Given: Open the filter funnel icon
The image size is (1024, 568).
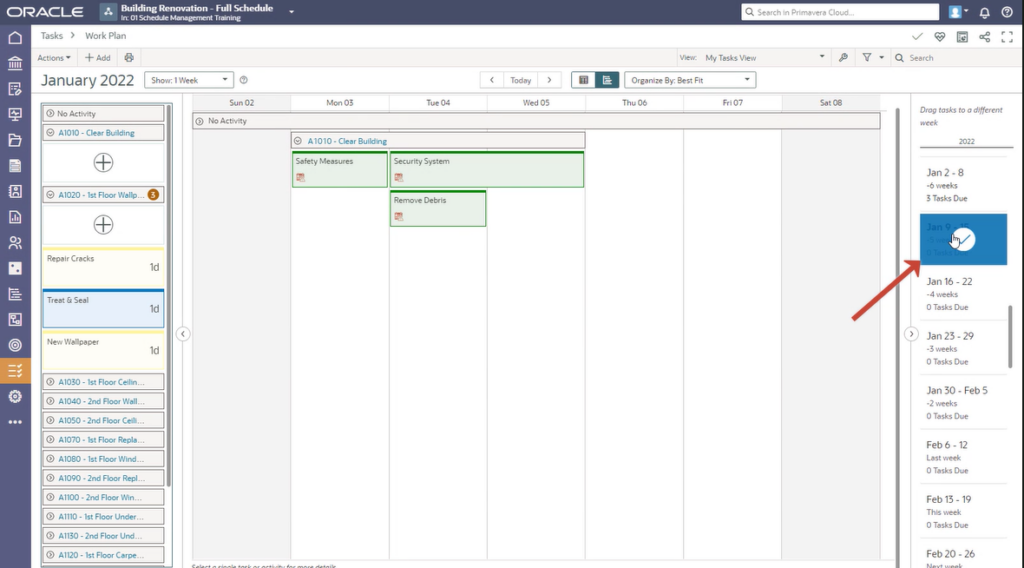Looking at the screenshot, I should [867, 58].
